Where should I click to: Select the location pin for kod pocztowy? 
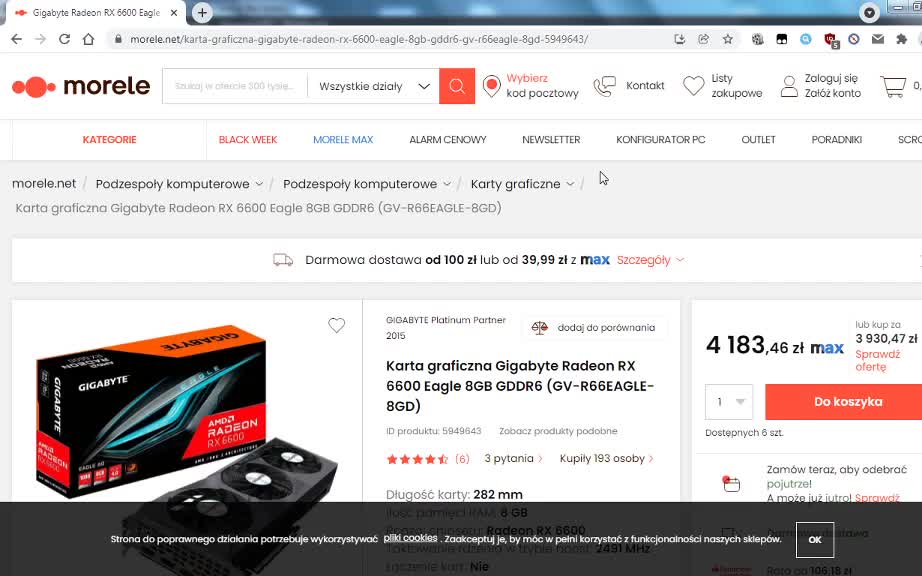pyautogui.click(x=492, y=86)
